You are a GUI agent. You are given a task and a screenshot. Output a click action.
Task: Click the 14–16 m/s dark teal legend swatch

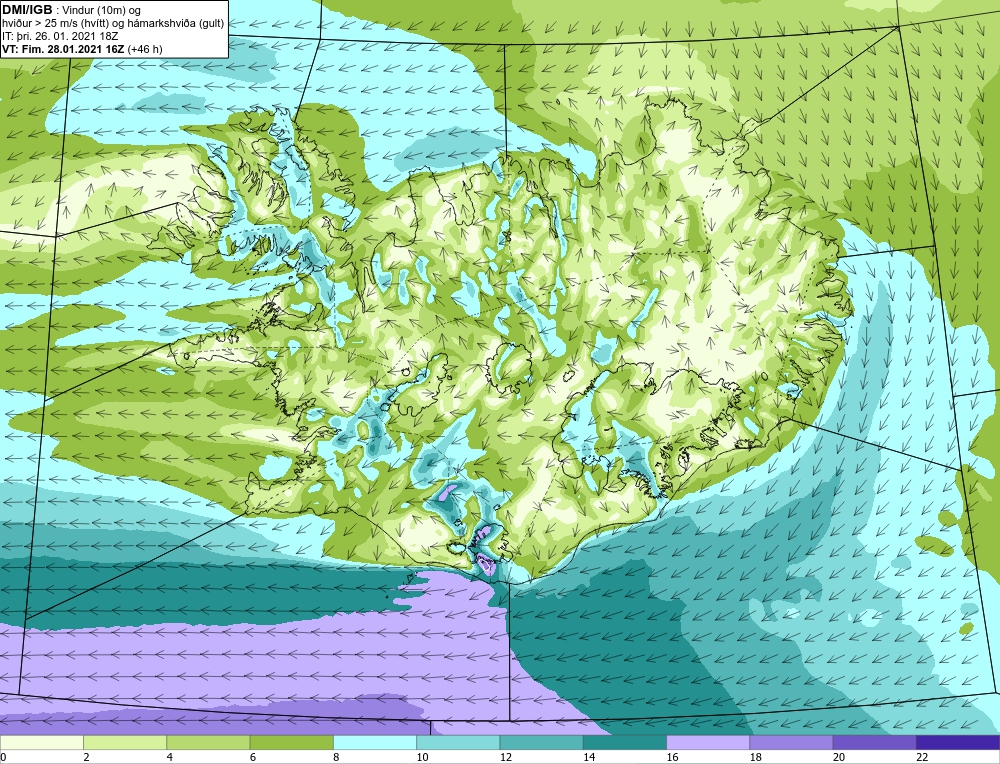coord(625,743)
